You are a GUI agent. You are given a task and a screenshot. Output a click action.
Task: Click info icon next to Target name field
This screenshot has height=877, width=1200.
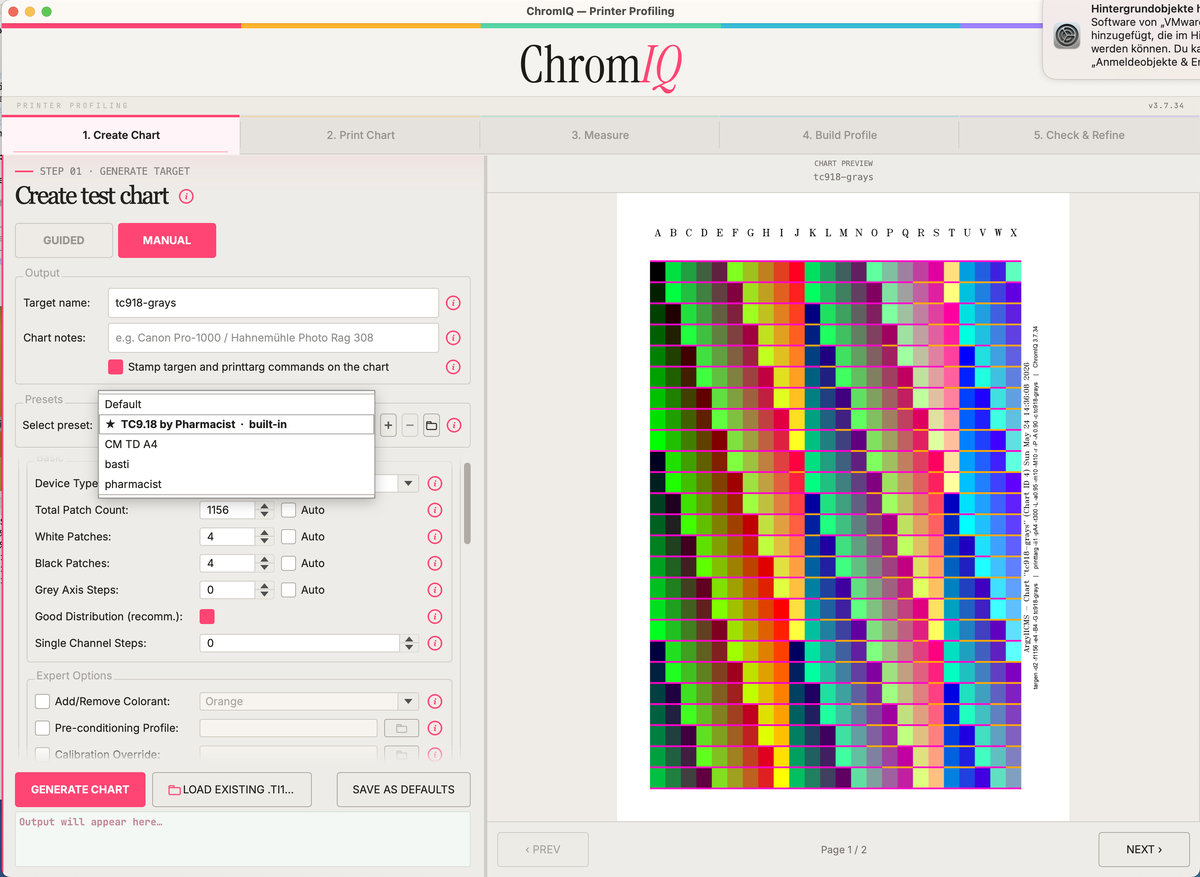tap(453, 303)
